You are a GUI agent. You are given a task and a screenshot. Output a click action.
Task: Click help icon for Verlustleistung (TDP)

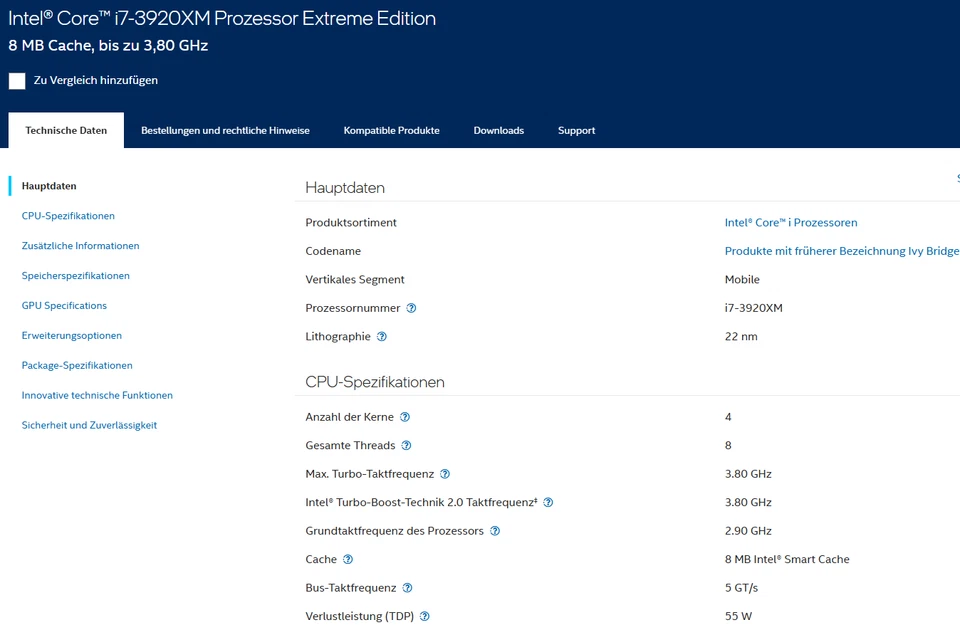424,617
